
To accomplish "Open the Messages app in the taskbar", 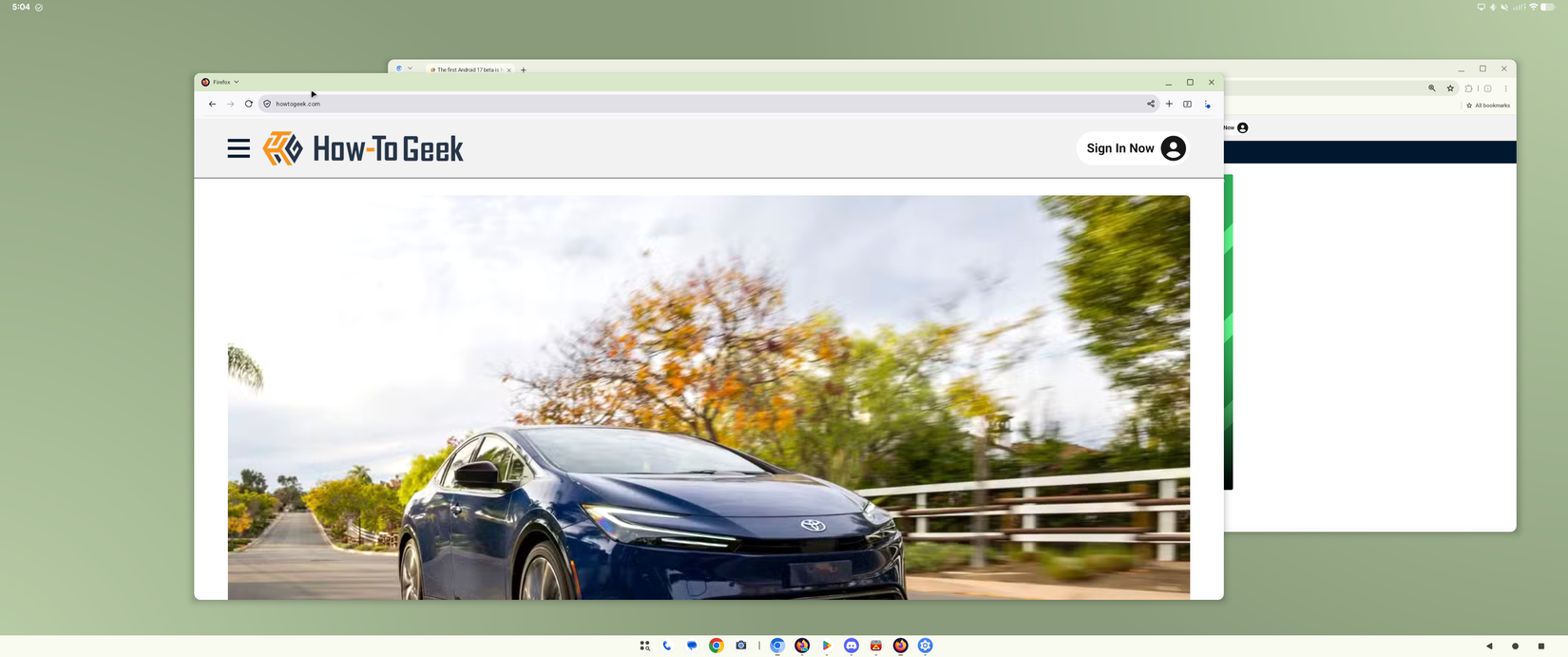I will tap(692, 646).
